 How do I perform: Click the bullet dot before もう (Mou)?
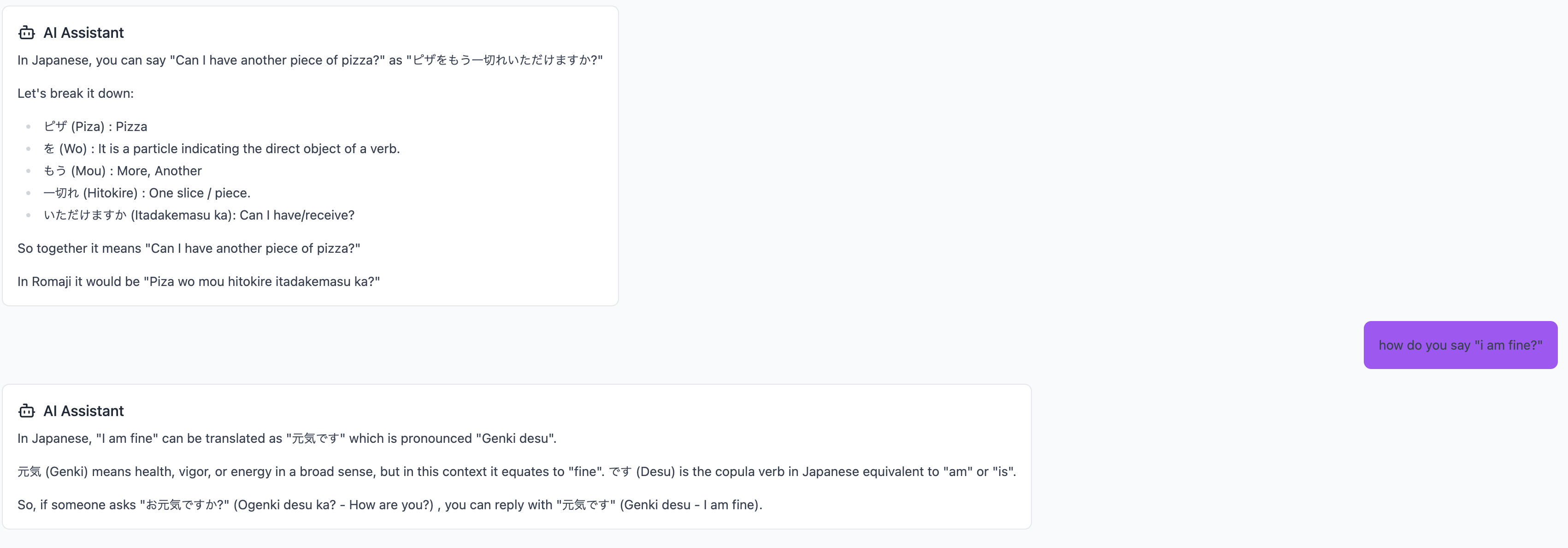[29, 171]
